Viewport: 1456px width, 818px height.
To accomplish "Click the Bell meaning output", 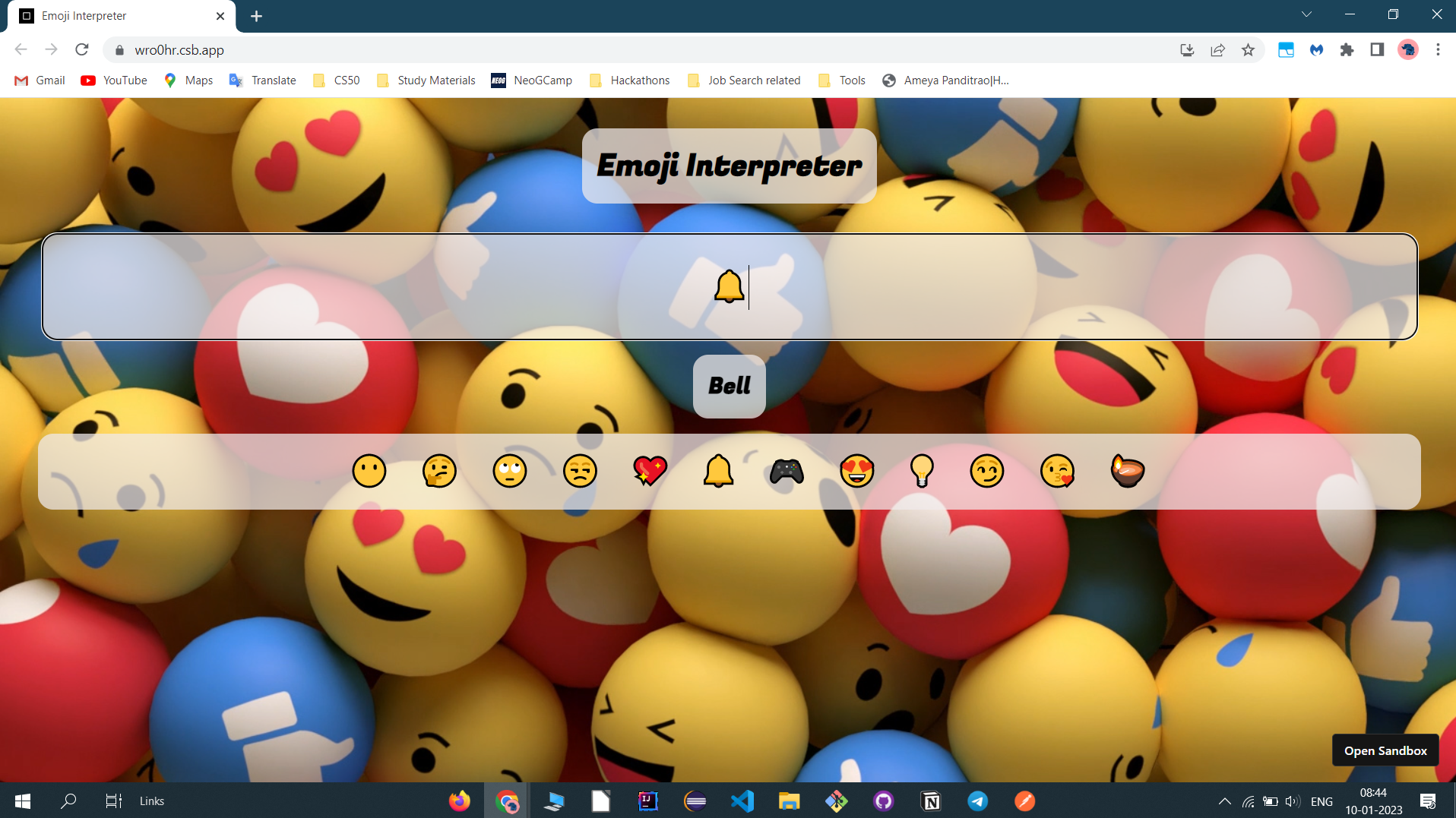I will (x=730, y=386).
